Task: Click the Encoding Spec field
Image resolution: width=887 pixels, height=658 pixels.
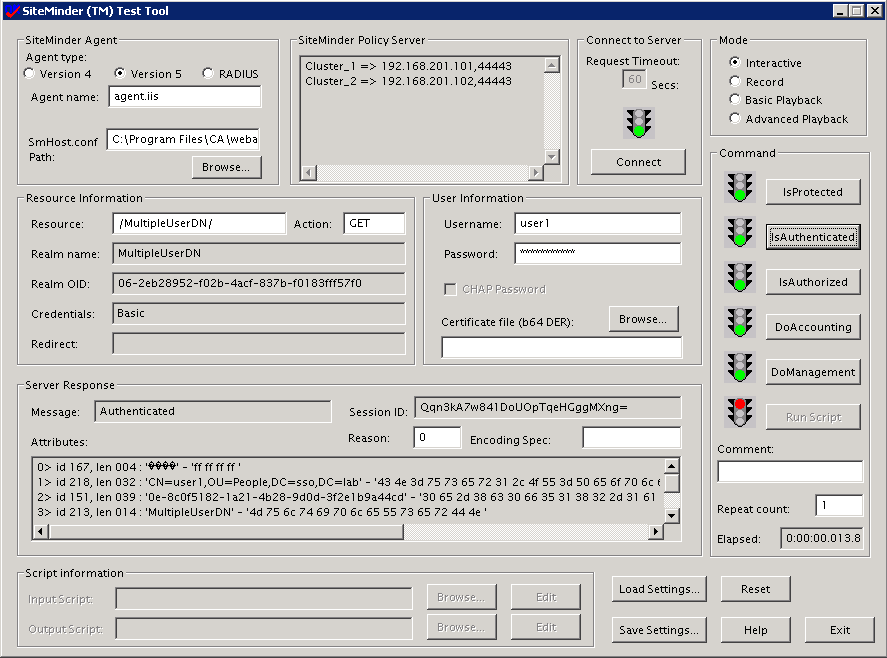Action: point(632,437)
